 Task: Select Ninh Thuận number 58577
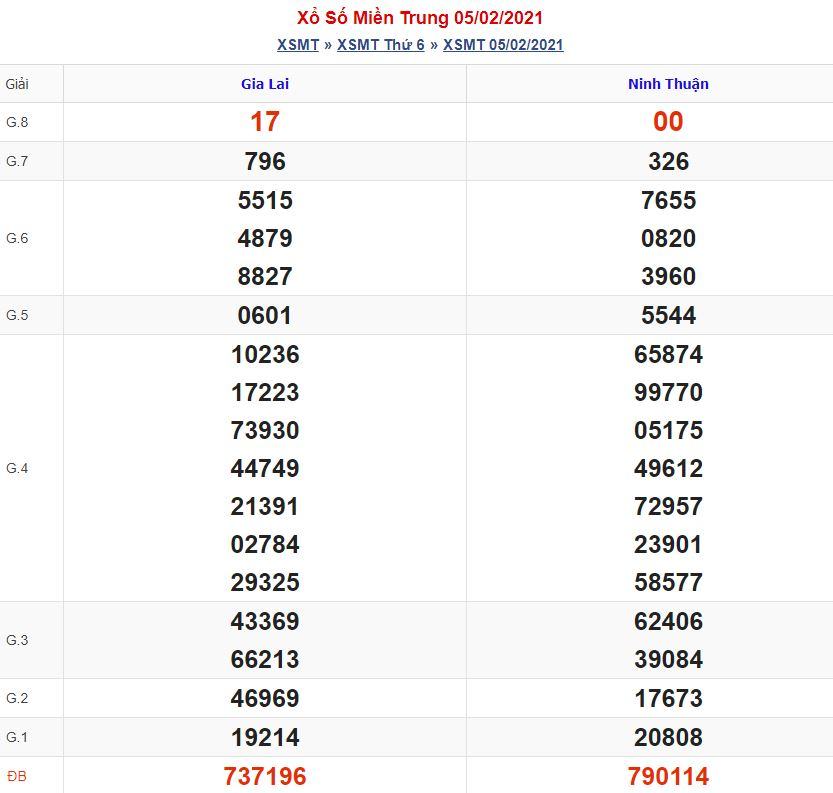tap(668, 583)
